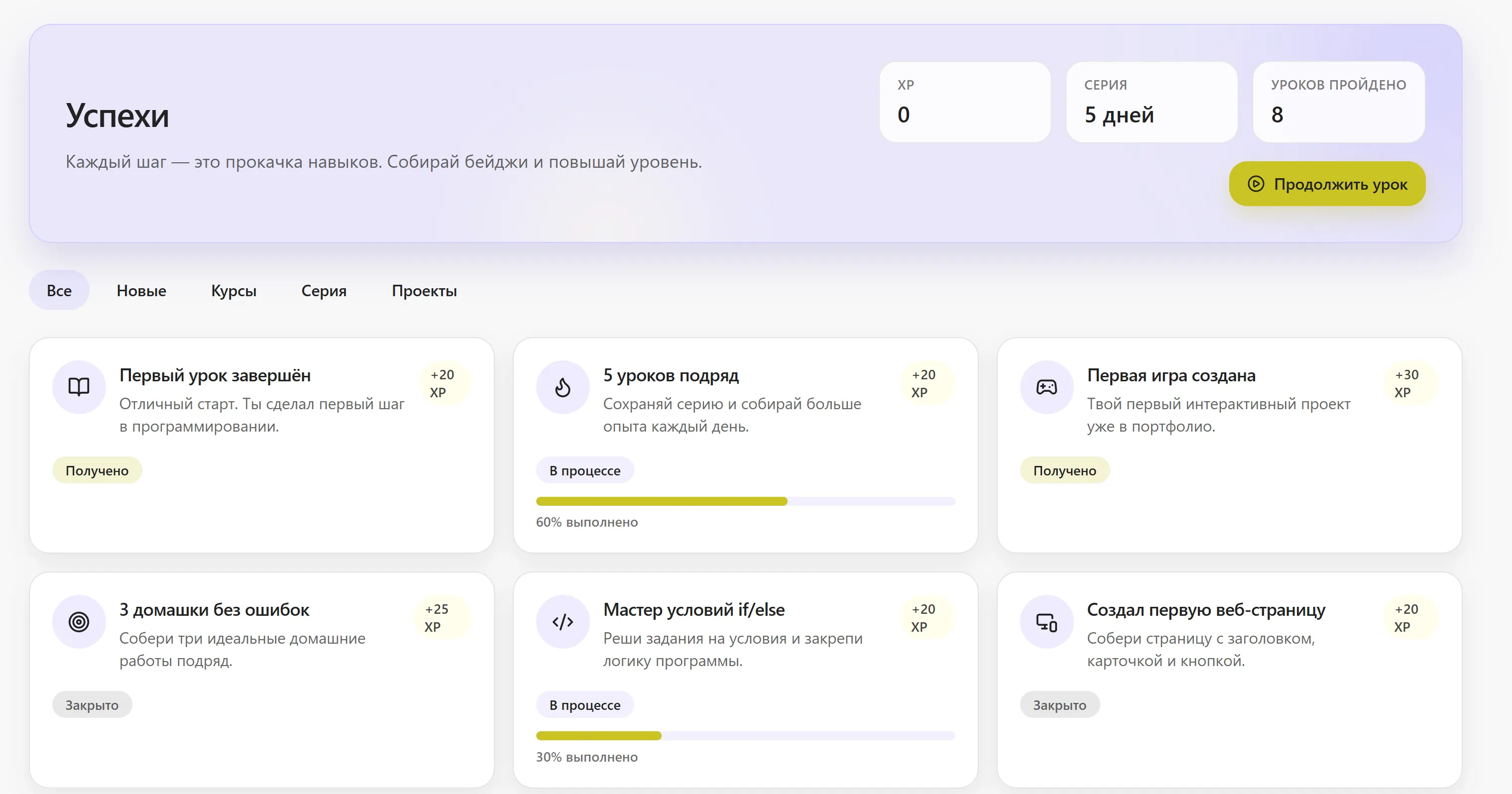The width and height of the screenshot is (1512, 794).
Task: Click the 30% progress bar of 'Мастер условий if/else'
Action: (x=745, y=736)
